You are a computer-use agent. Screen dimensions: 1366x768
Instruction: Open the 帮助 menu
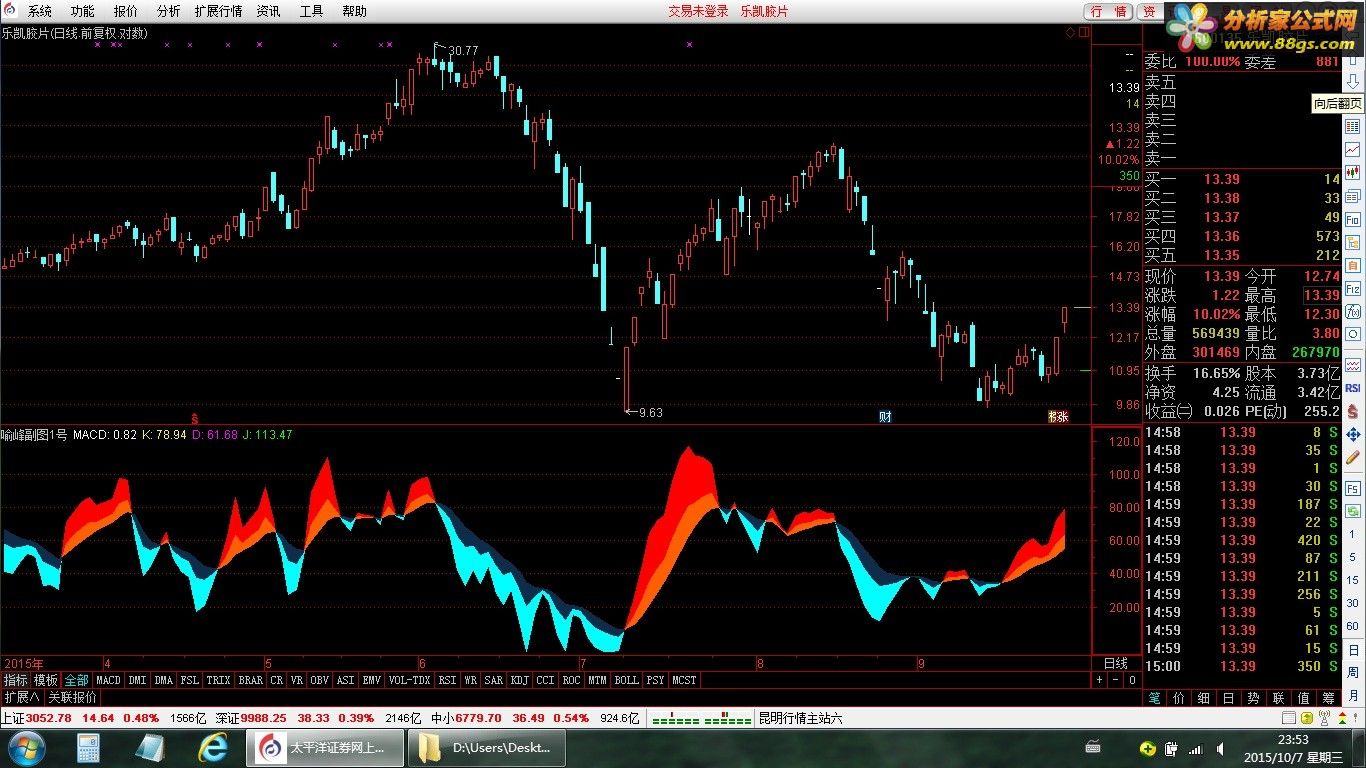coord(354,11)
